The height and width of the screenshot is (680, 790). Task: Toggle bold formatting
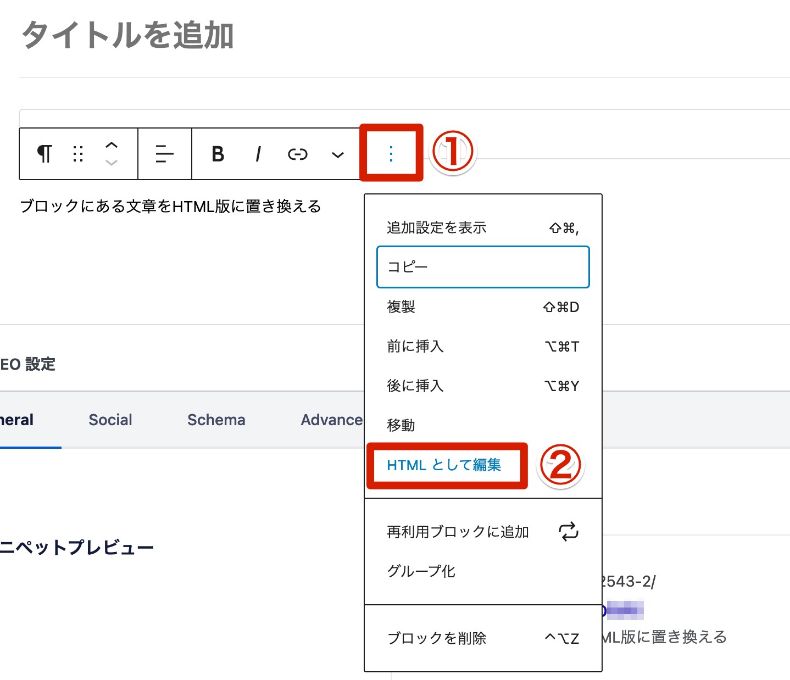point(218,154)
